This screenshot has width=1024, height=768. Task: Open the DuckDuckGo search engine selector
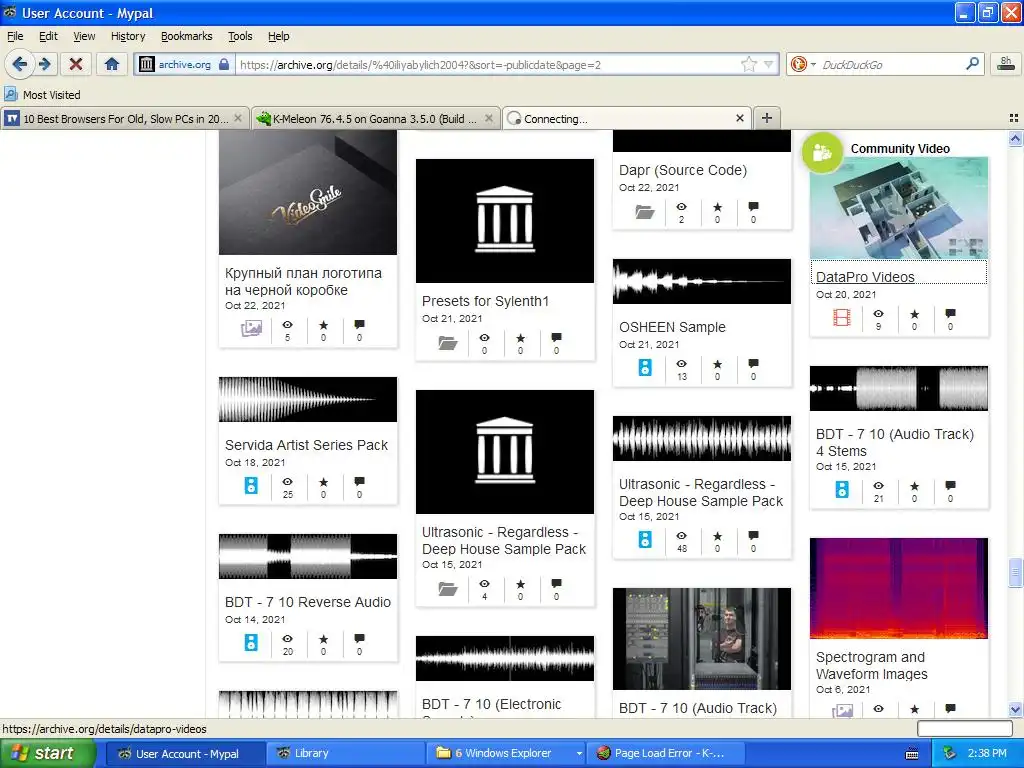[803, 64]
